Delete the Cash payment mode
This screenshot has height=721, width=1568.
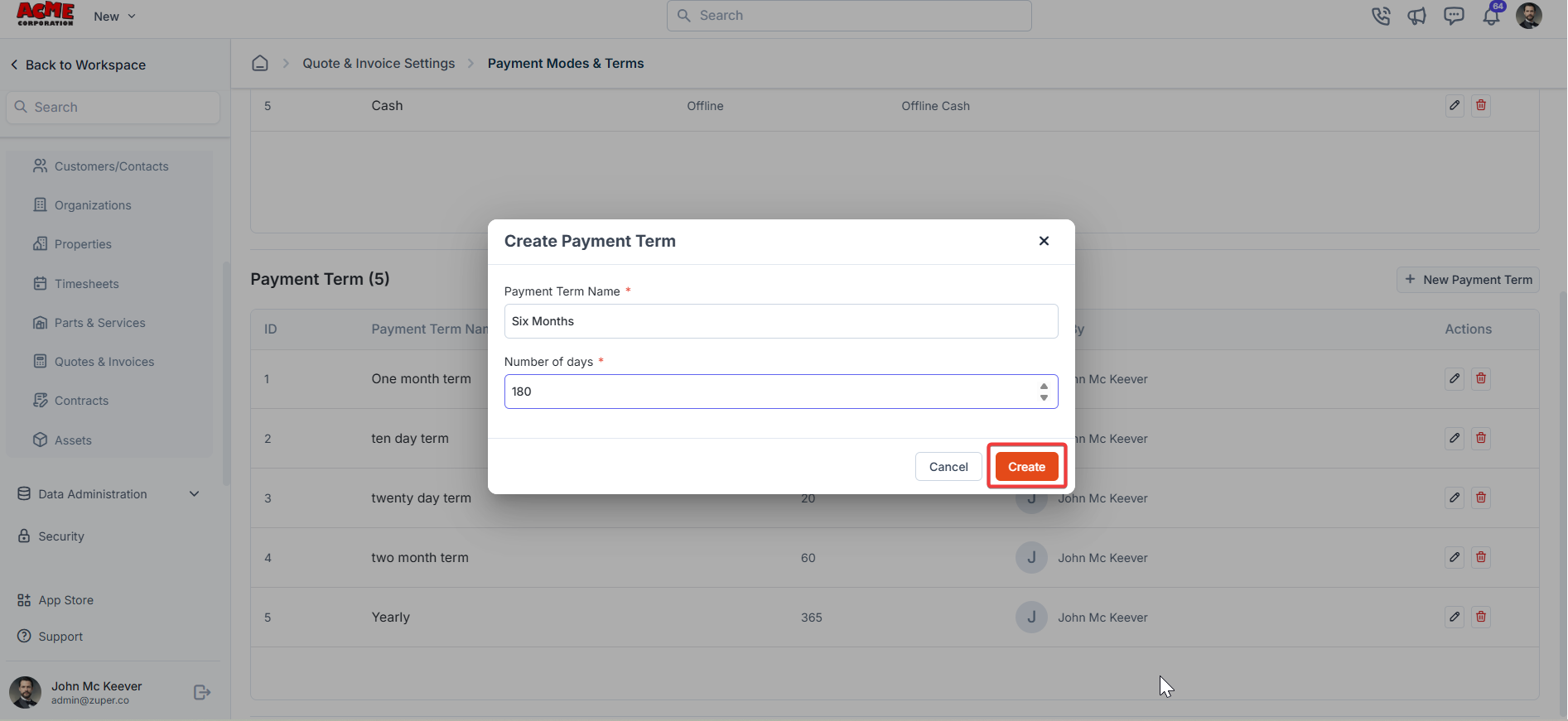tap(1481, 105)
